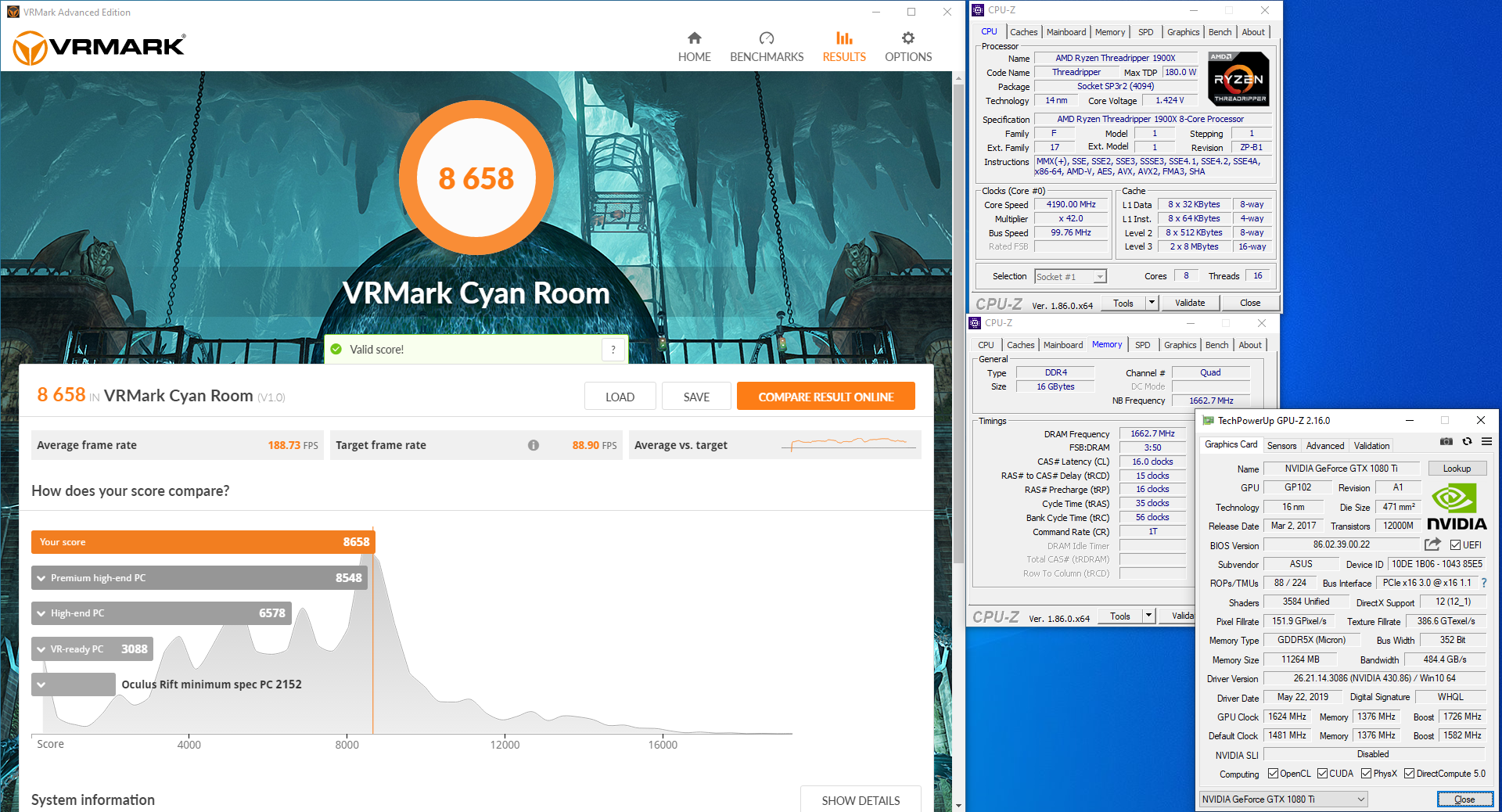Switch to the Caches tab in upper CPU-Z
This screenshot has height=812, width=1502.
1023,32
